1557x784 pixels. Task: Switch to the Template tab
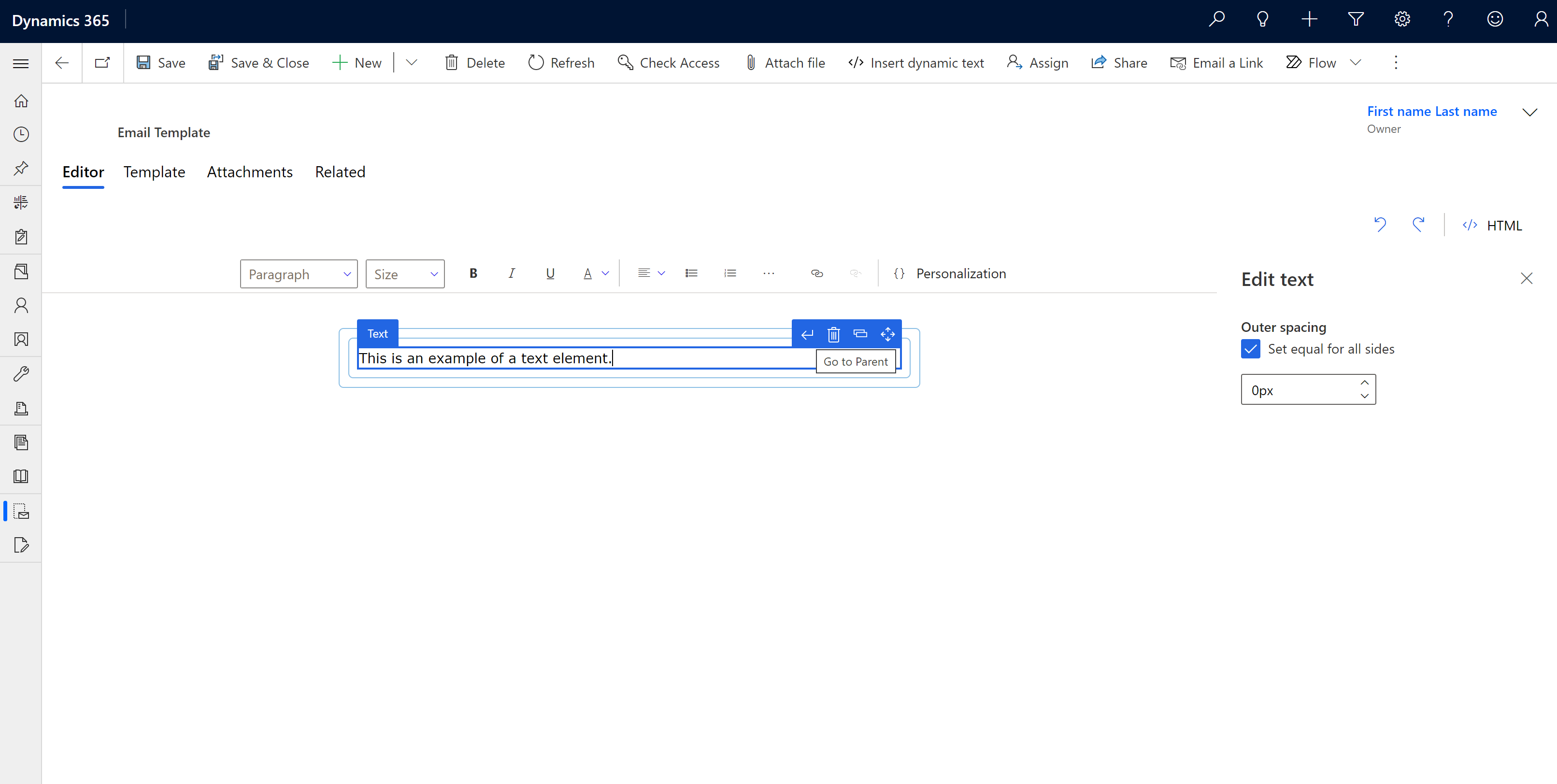click(x=154, y=172)
